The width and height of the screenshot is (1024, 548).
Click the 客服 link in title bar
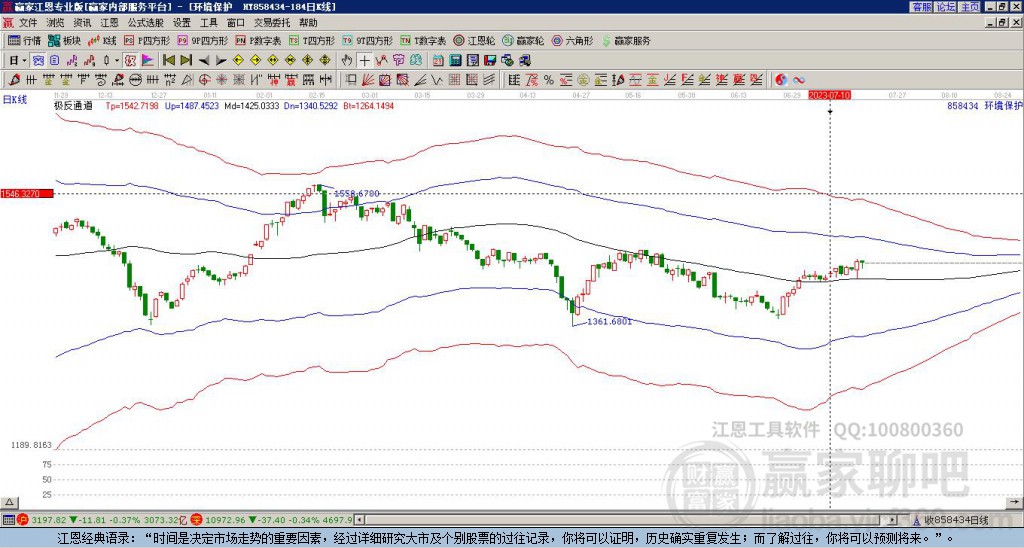click(x=922, y=7)
